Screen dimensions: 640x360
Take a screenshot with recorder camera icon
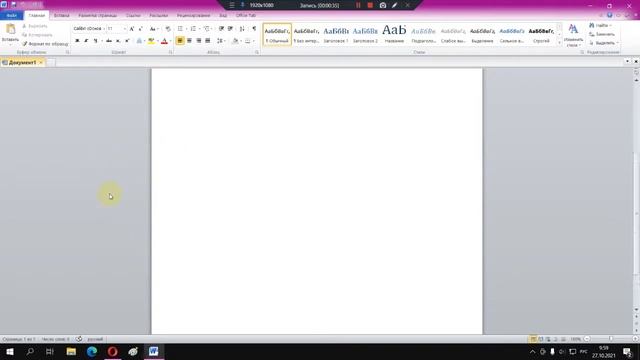click(x=383, y=5)
